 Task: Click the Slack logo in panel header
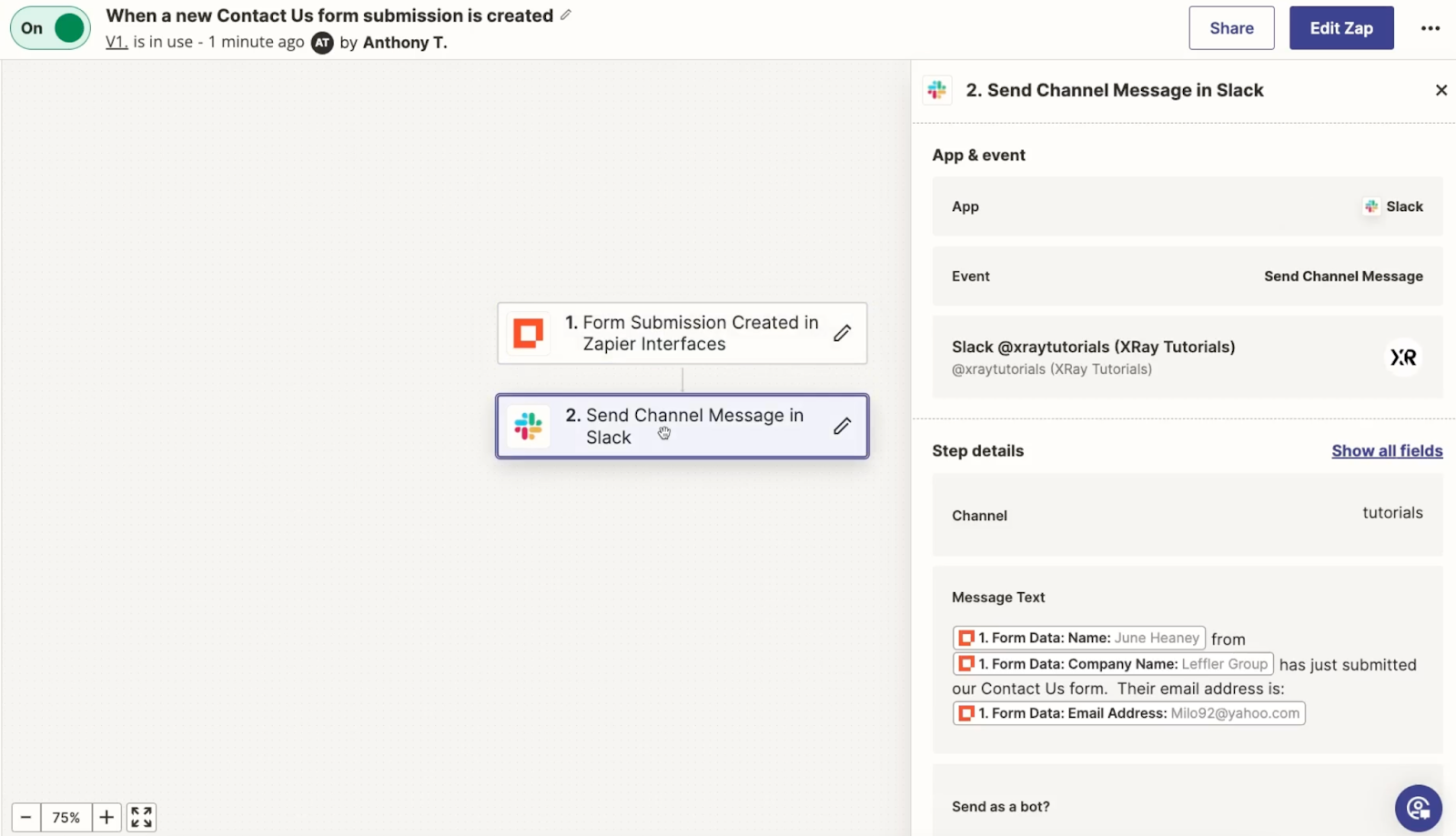click(x=937, y=90)
